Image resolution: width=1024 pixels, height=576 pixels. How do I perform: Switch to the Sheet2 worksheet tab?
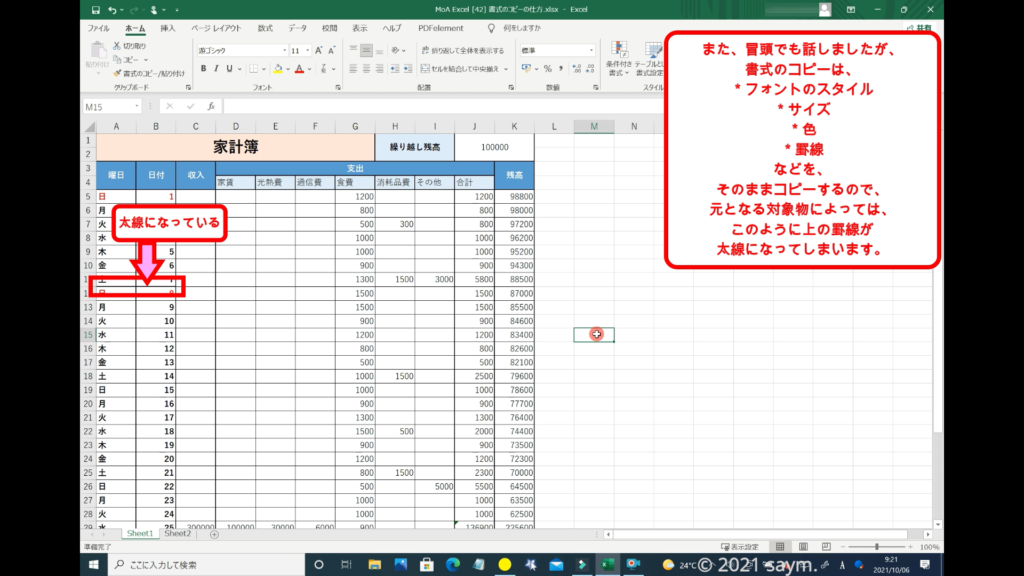177,534
